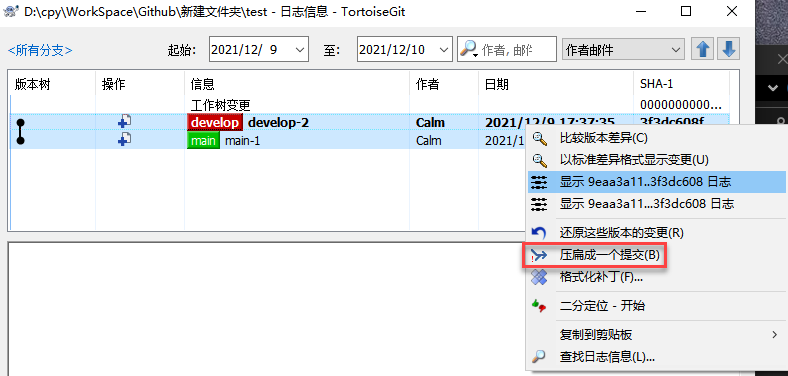
Task: Click the squash arrow icon beside 压扁成一个提交
Action: (x=539, y=255)
